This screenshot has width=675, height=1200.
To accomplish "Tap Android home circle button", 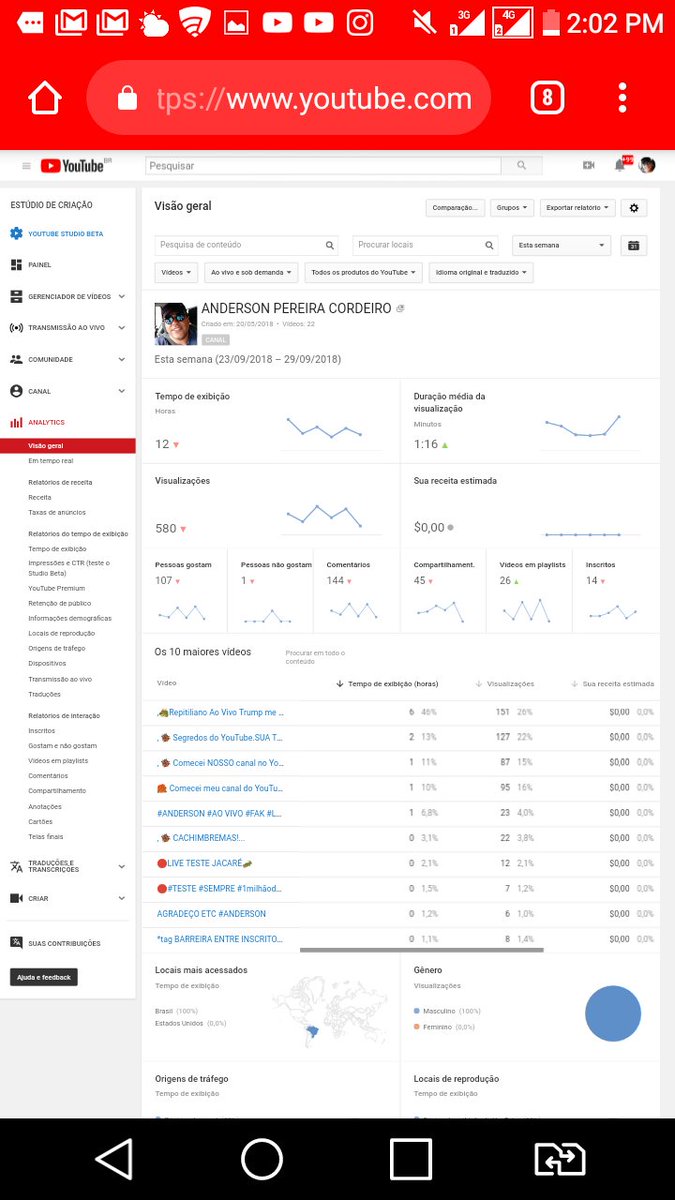I will coord(262,1159).
